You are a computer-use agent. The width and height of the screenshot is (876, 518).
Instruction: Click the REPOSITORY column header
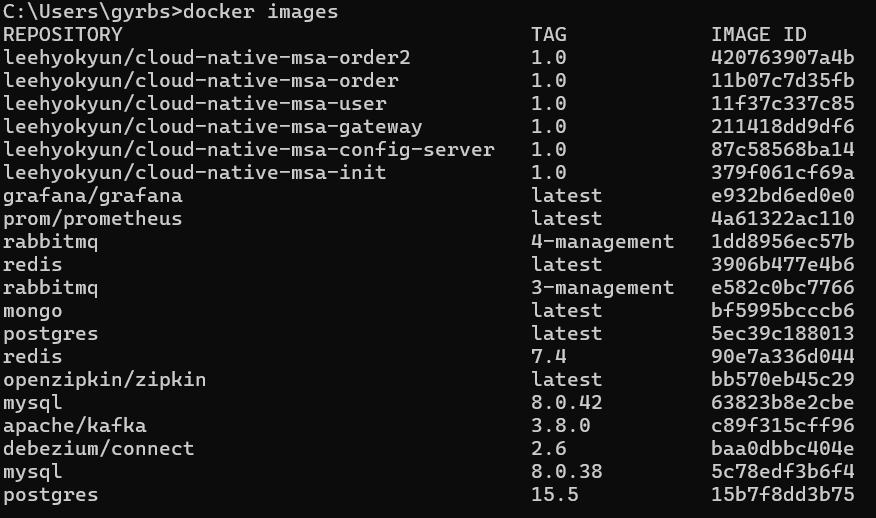point(63,35)
